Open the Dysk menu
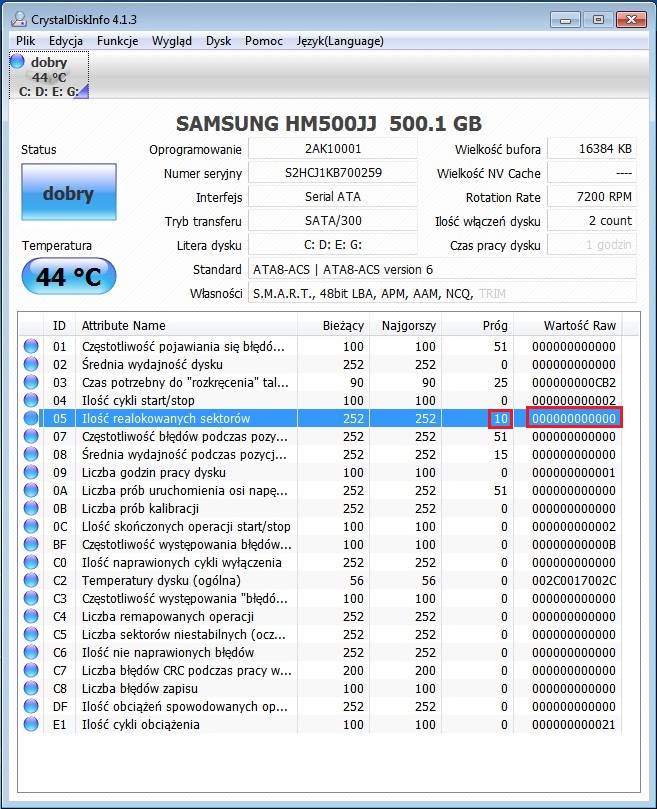Screen dimensions: 657x809 point(218,41)
